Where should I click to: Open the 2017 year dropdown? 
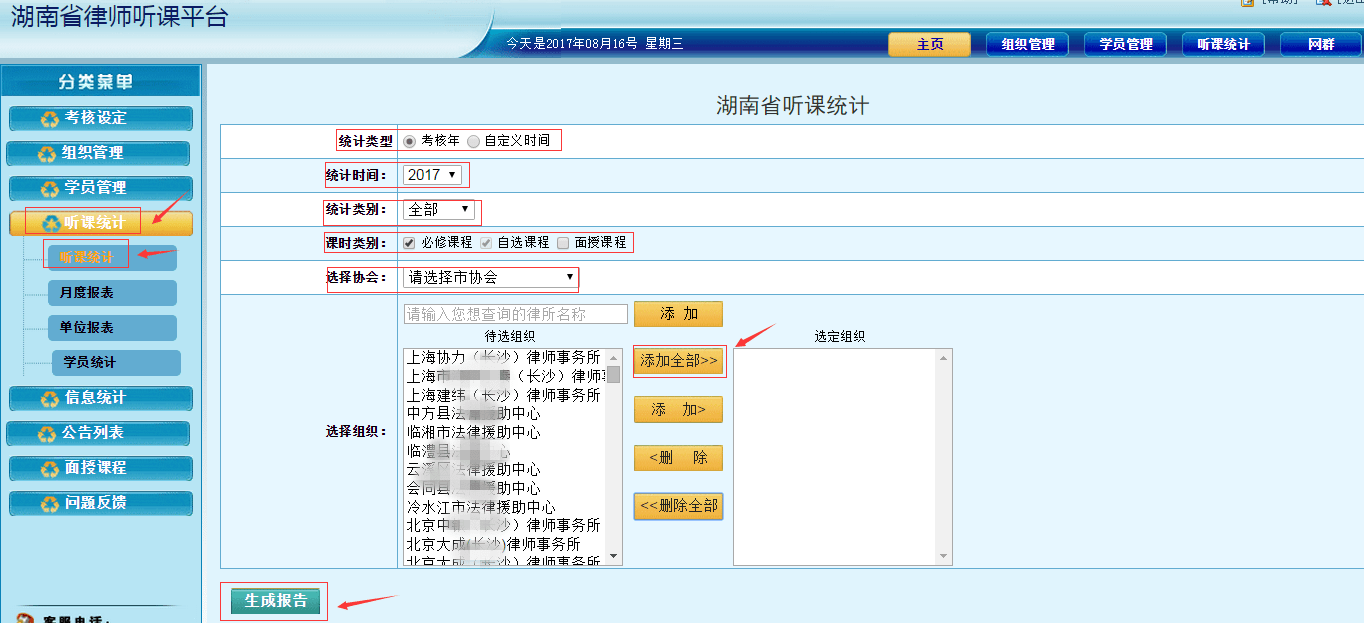click(x=432, y=175)
